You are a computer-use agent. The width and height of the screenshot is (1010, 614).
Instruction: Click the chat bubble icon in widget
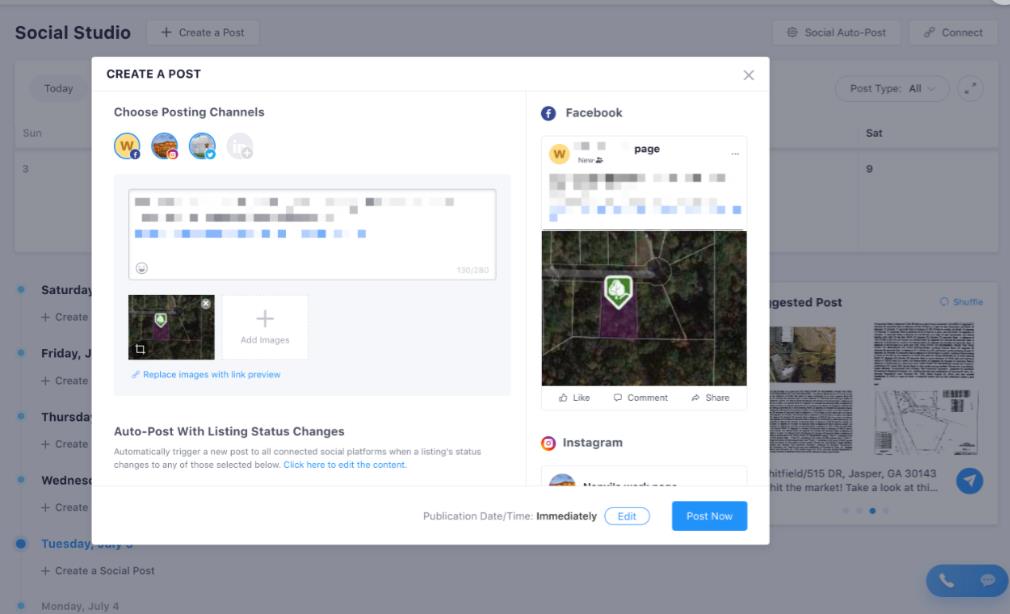987,580
